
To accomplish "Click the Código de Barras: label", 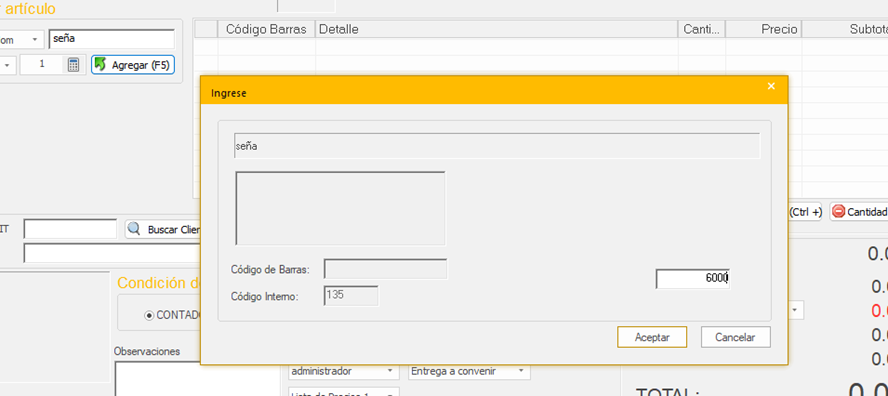I will coord(270,270).
